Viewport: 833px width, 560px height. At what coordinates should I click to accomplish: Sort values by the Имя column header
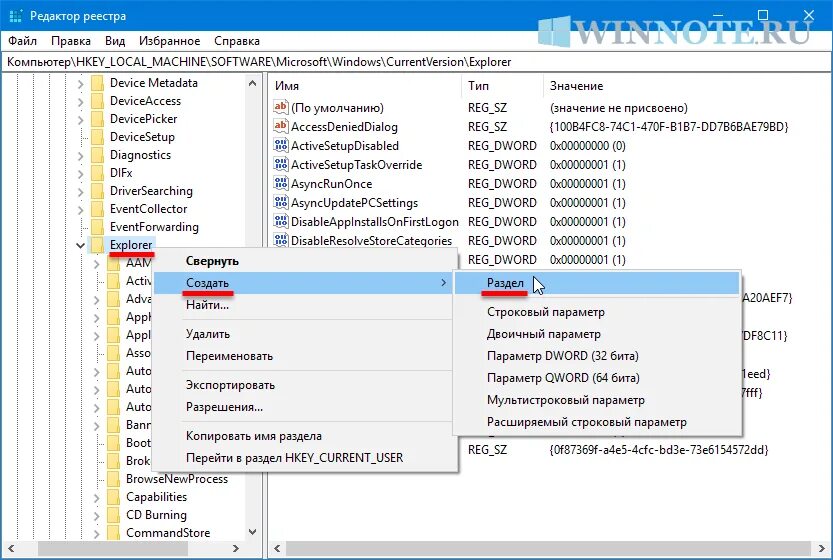tap(366, 86)
